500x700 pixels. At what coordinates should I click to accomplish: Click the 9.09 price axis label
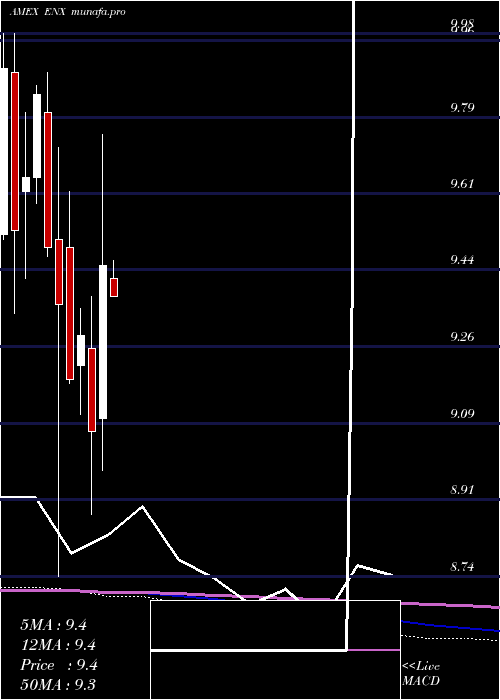462,413
